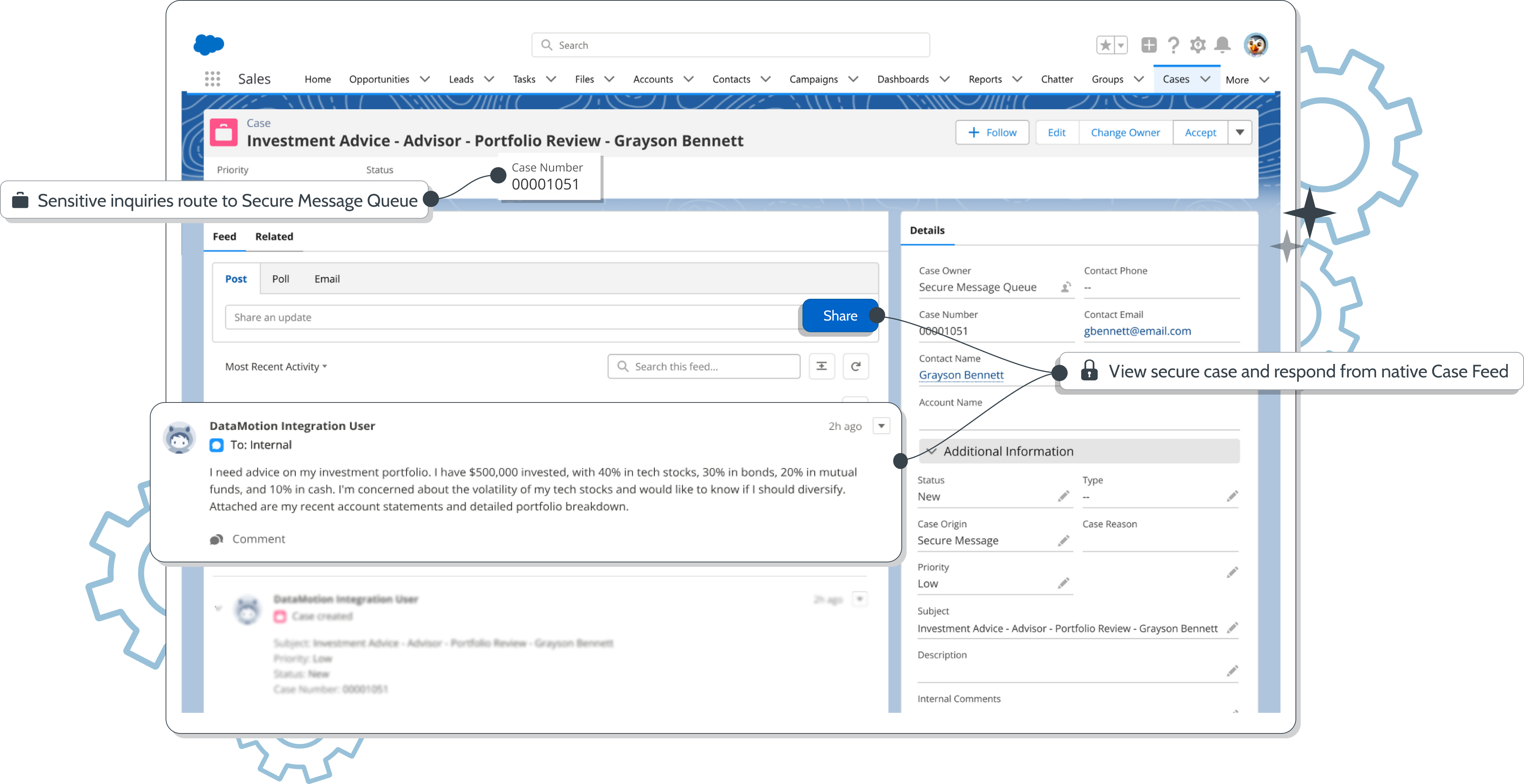1524x784 pixels.
Task: Edit the Subject field pencil icon
Action: [1232, 628]
